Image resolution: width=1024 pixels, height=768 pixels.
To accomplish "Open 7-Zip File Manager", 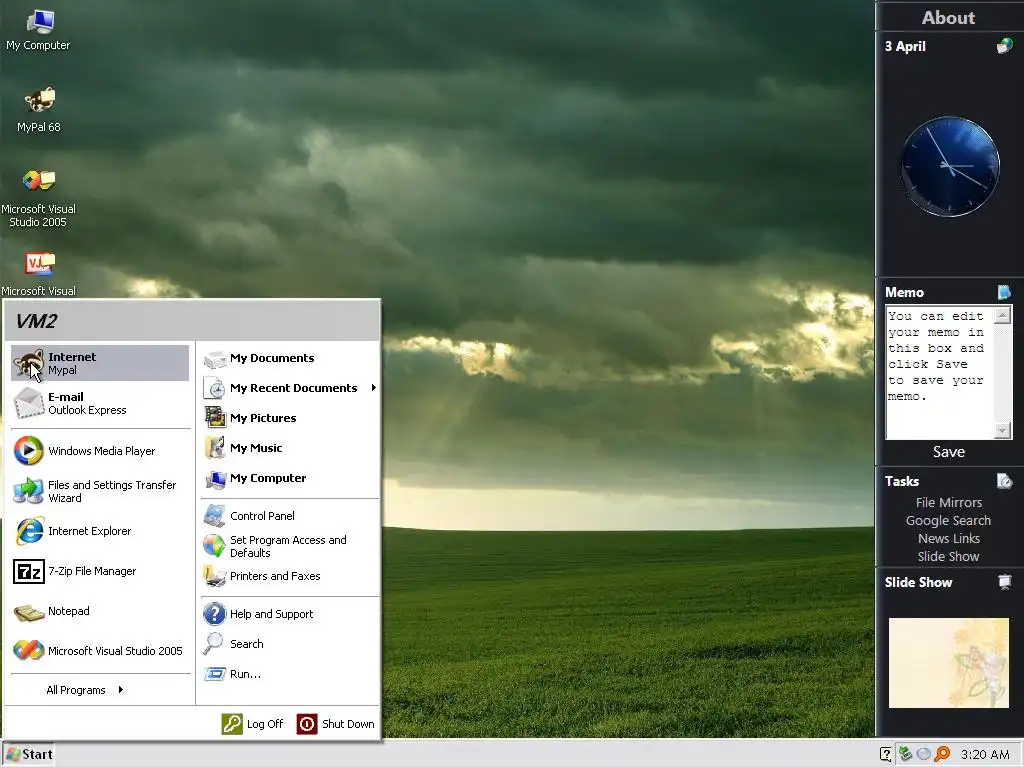I will [x=100, y=571].
